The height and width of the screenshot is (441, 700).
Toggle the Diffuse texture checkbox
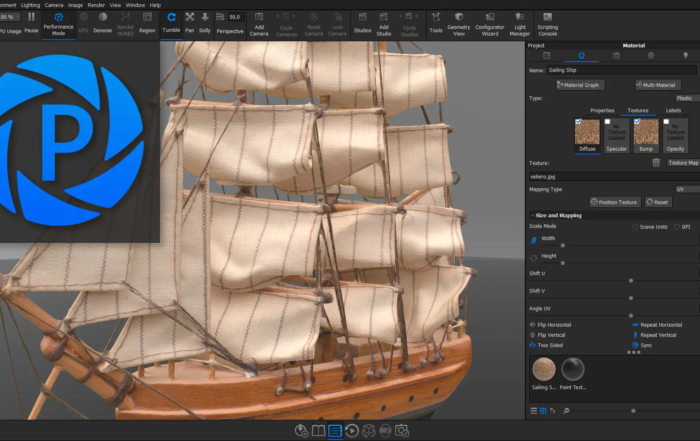click(579, 121)
